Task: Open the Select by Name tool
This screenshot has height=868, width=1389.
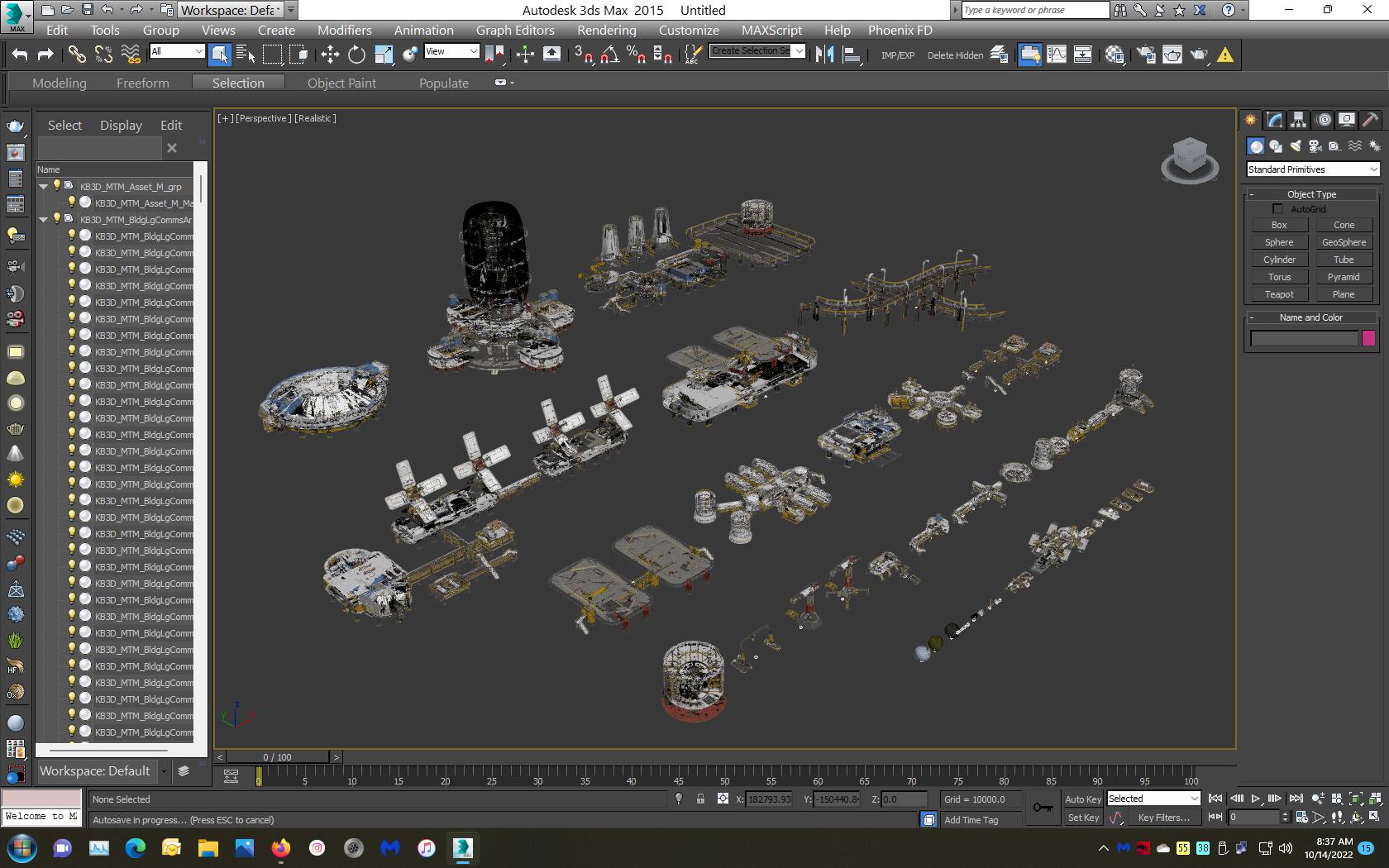Action: pos(246,55)
